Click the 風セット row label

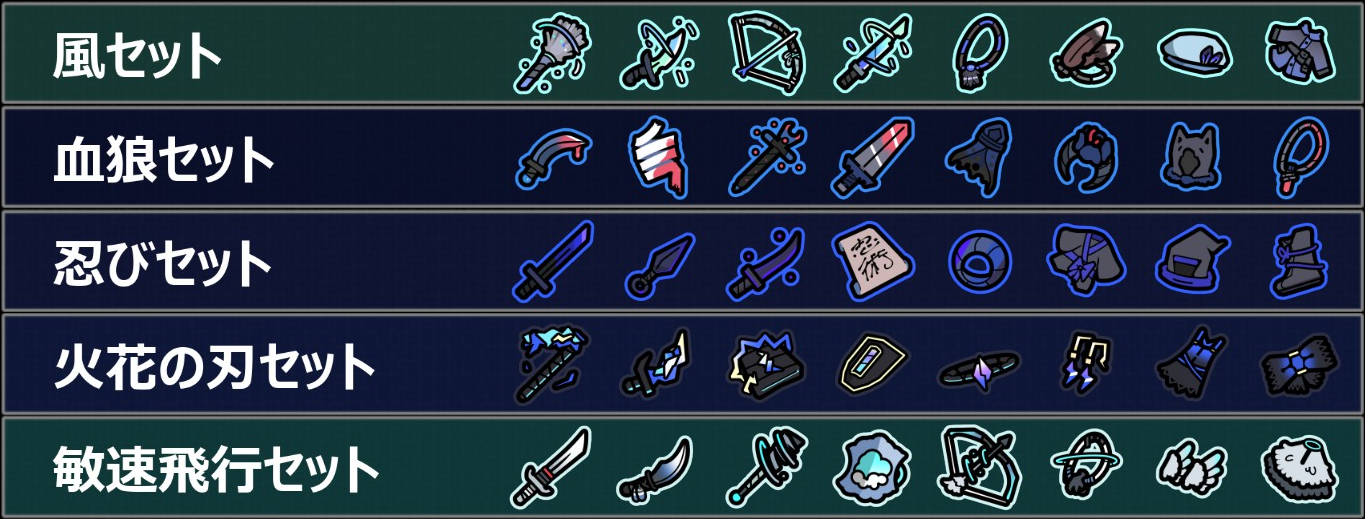pos(137,56)
